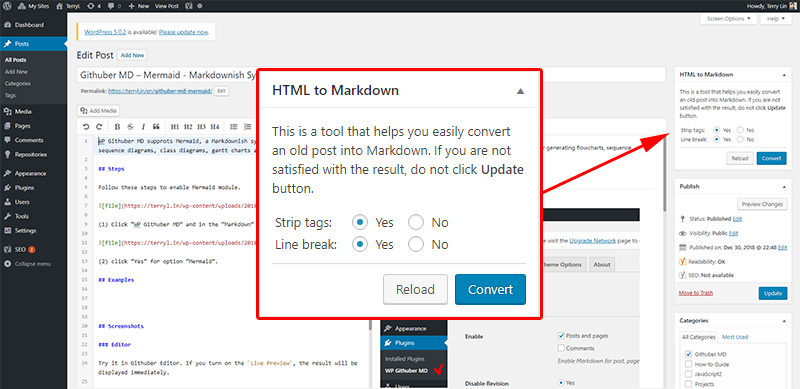This screenshot has height=389, width=800.
Task: Open the Screen Options dropdown
Action: click(728, 19)
